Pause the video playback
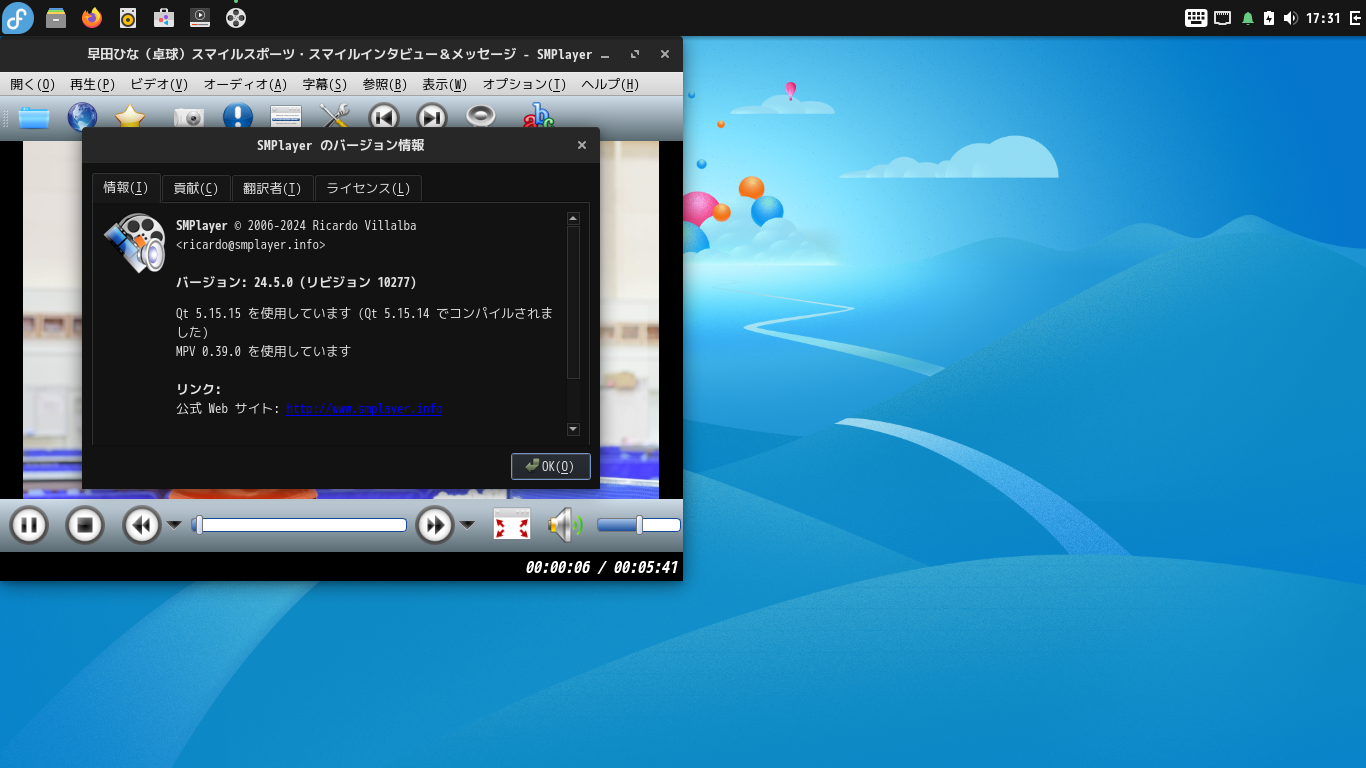Viewport: 1366px width, 768px height. (29, 525)
